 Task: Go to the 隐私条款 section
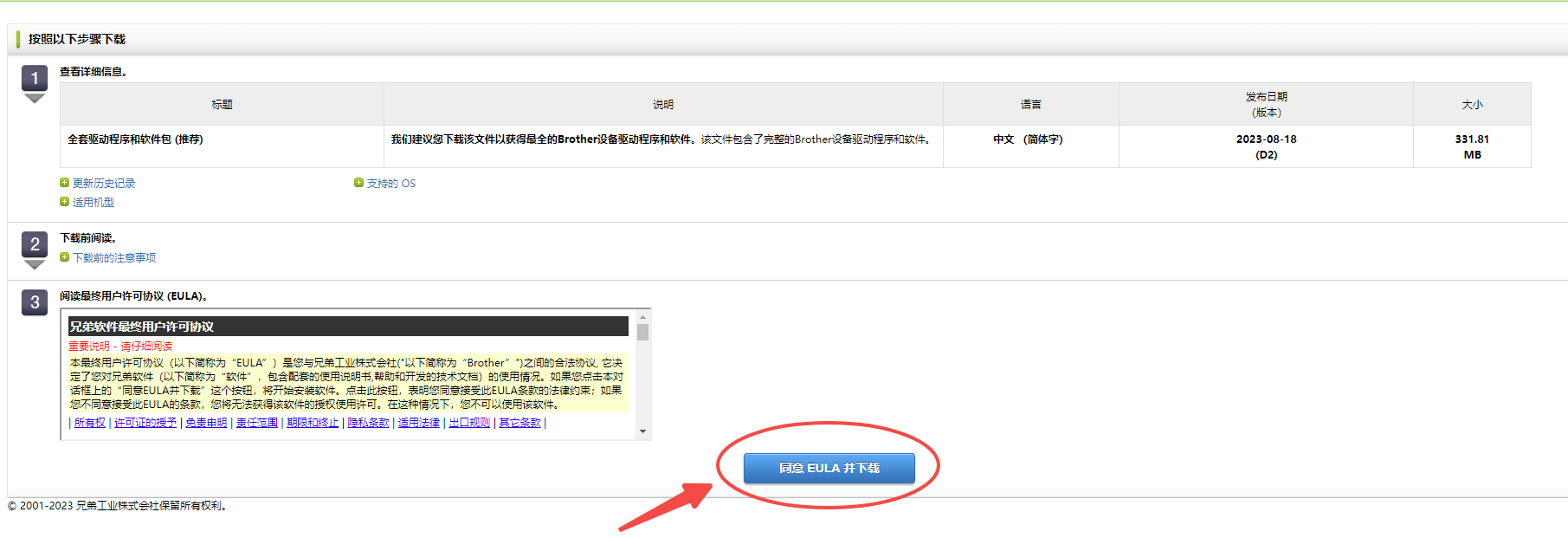coord(368,423)
